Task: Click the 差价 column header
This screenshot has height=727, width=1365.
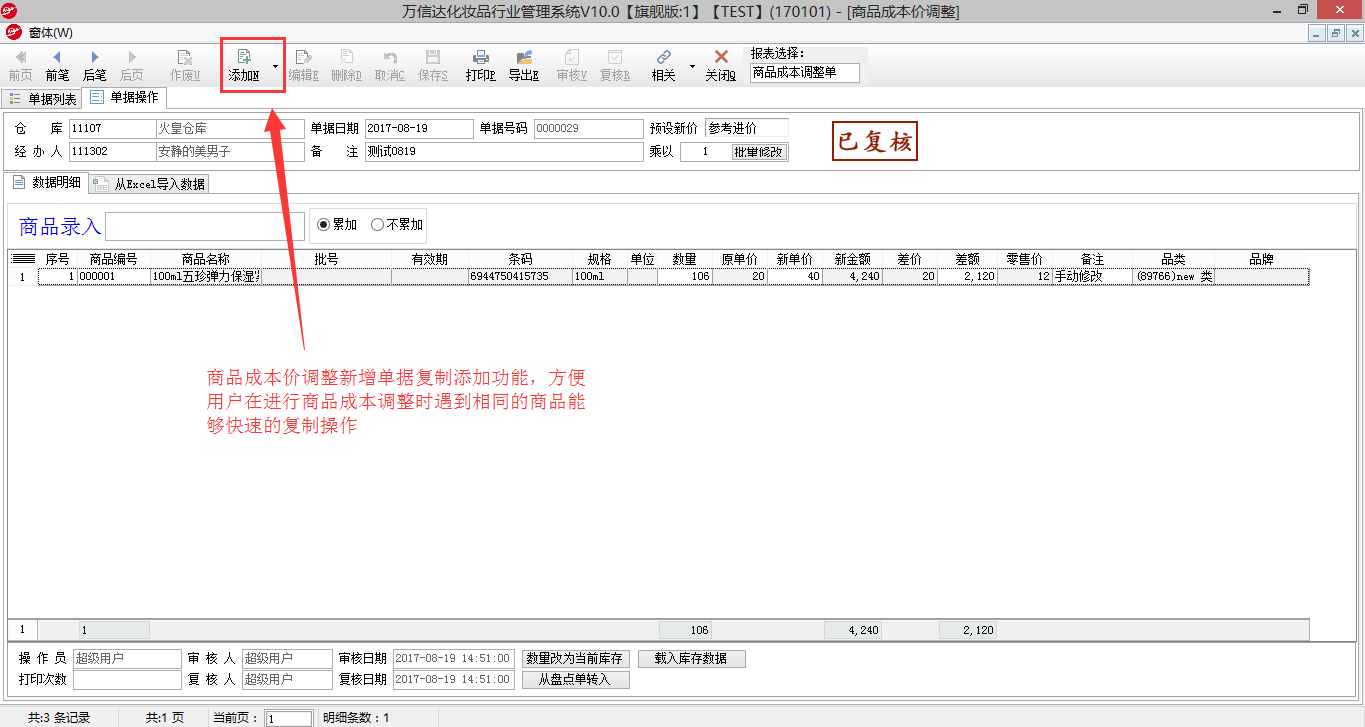Action: tap(910, 260)
